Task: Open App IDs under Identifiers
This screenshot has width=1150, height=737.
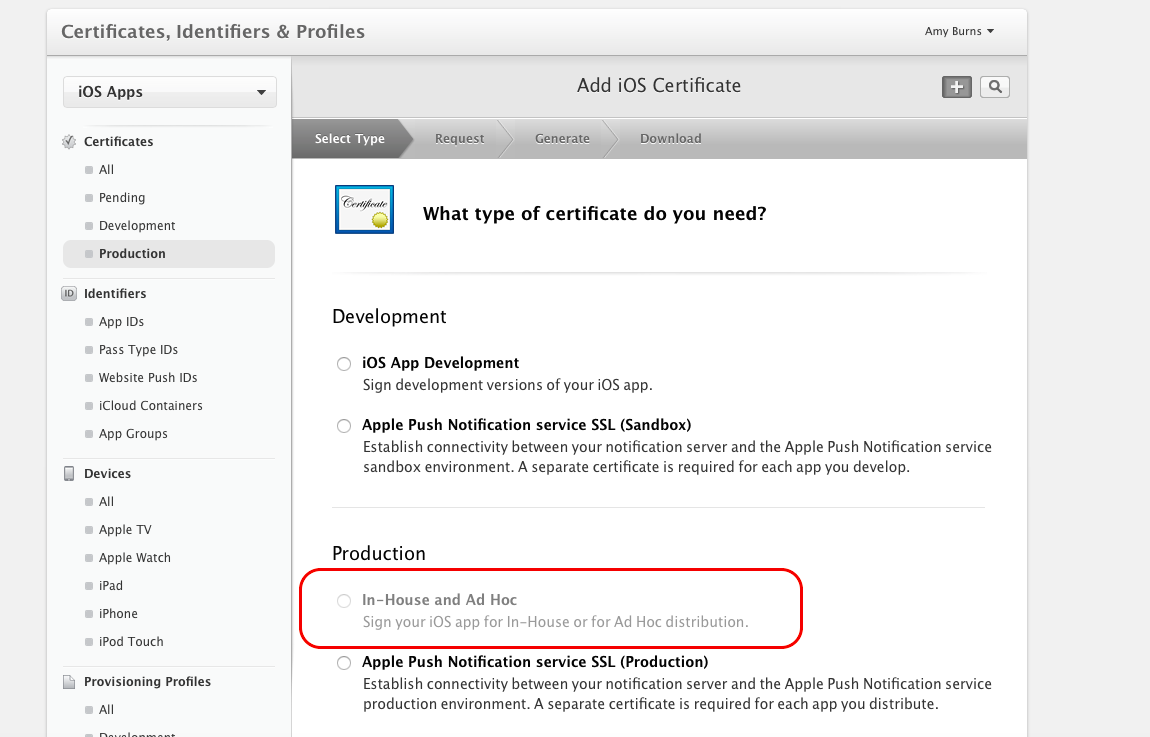Action: click(121, 322)
